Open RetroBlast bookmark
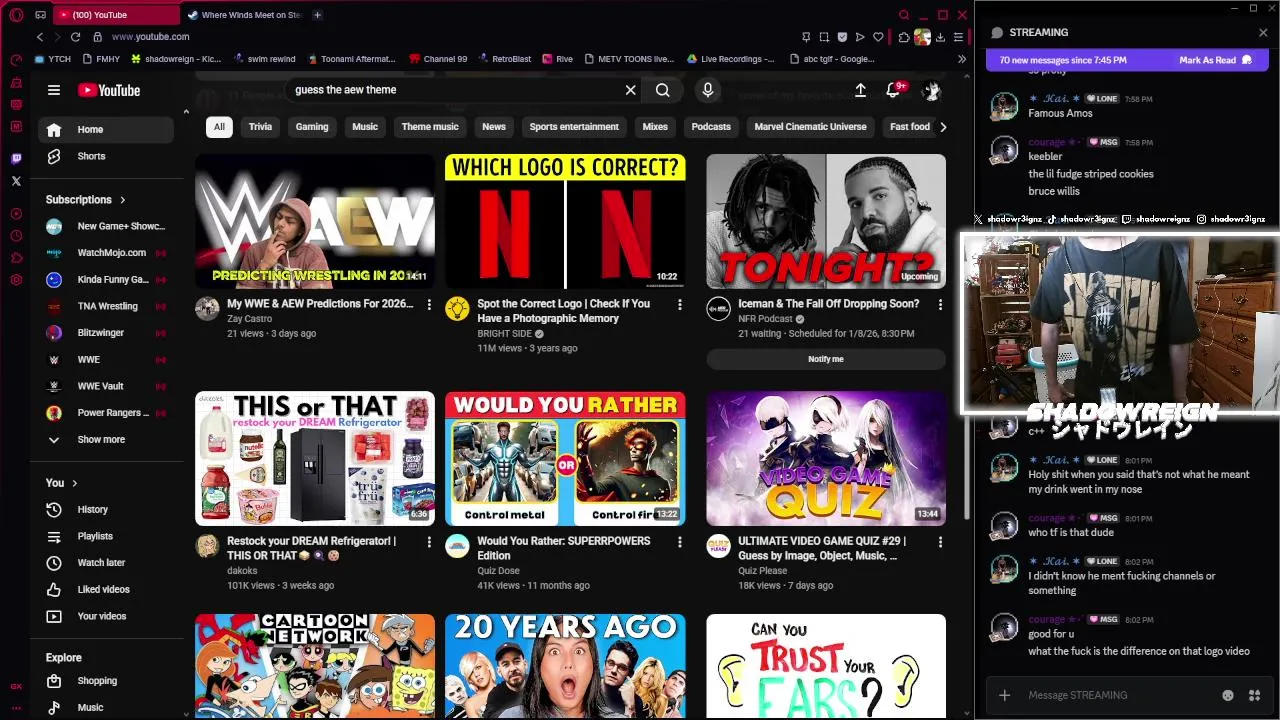1280x720 pixels. (x=504, y=59)
